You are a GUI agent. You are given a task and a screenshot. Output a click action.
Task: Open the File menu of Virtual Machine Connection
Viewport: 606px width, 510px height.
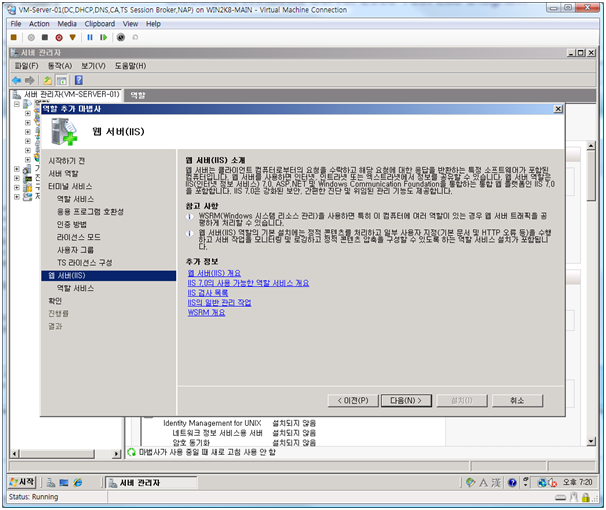[16, 24]
